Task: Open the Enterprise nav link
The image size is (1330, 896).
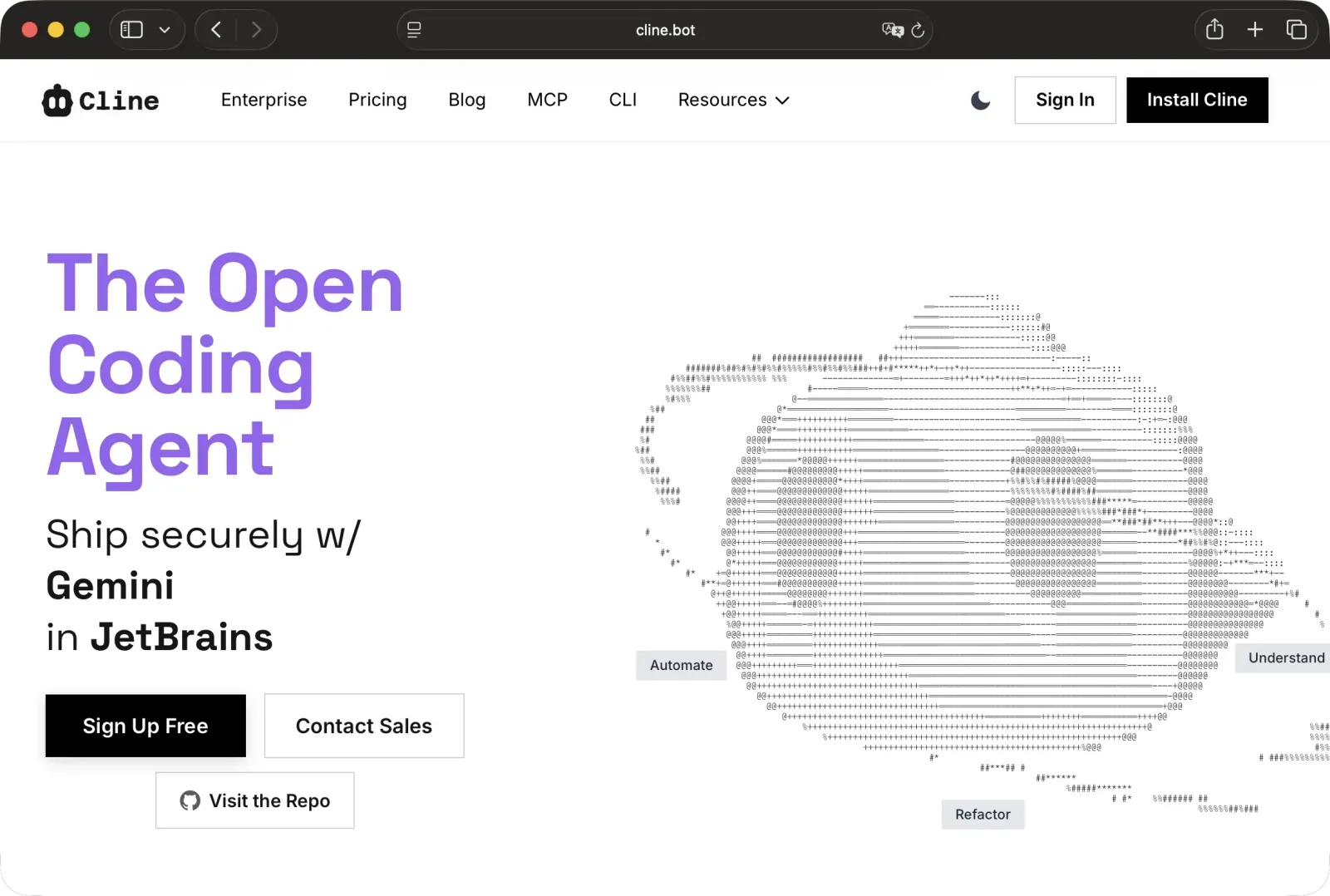Action: pos(264,100)
